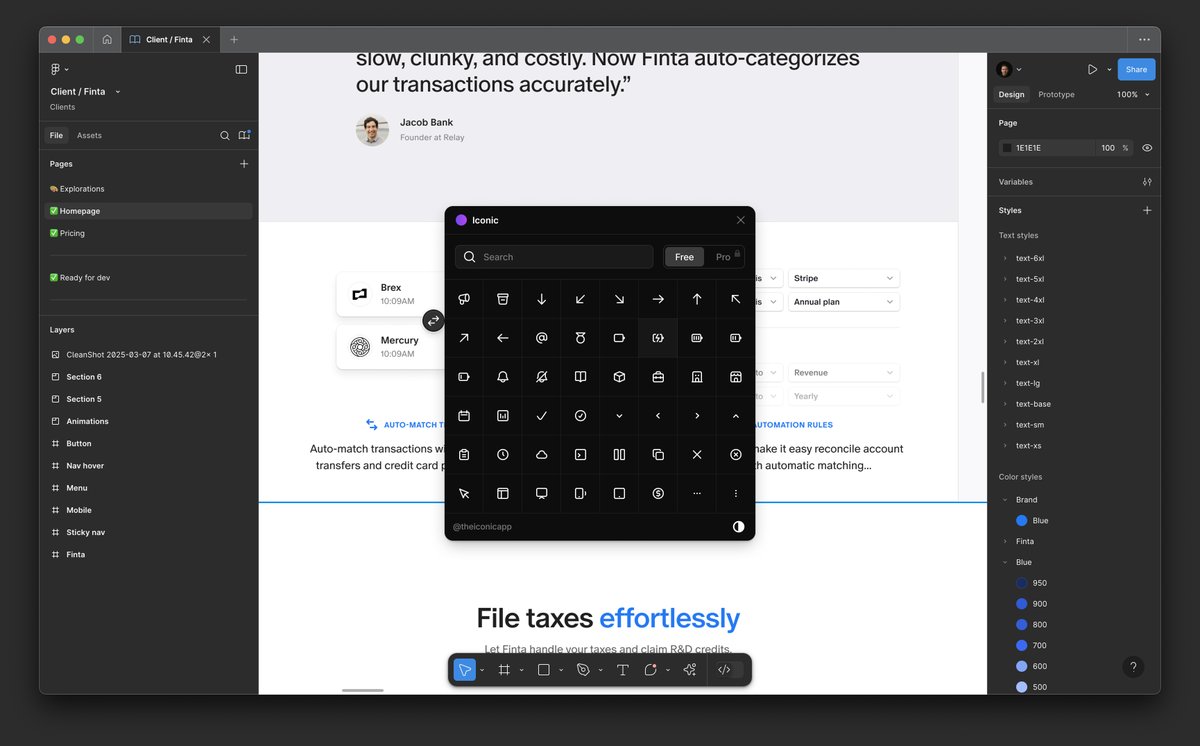The width and height of the screenshot is (1200, 746).
Task: Select the clock icon in Iconic
Action: point(503,455)
